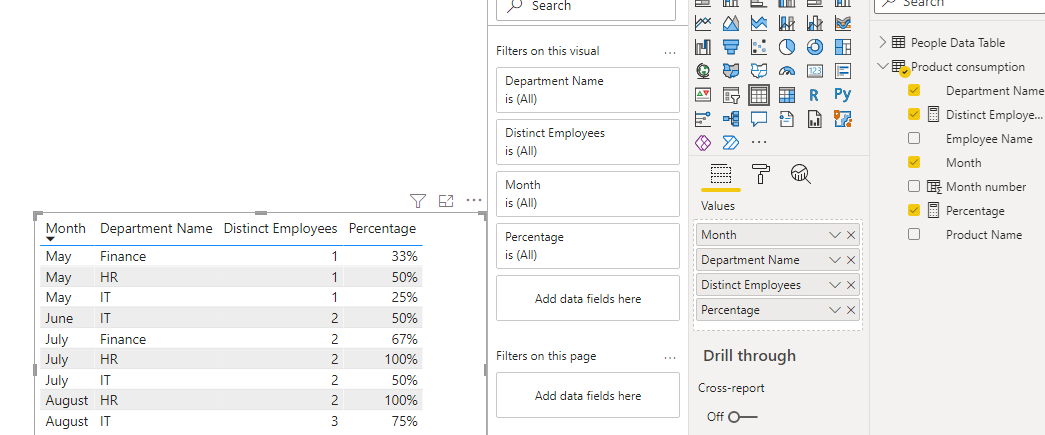The width and height of the screenshot is (1045, 435).
Task: Uncheck the Month field
Action: click(x=914, y=162)
